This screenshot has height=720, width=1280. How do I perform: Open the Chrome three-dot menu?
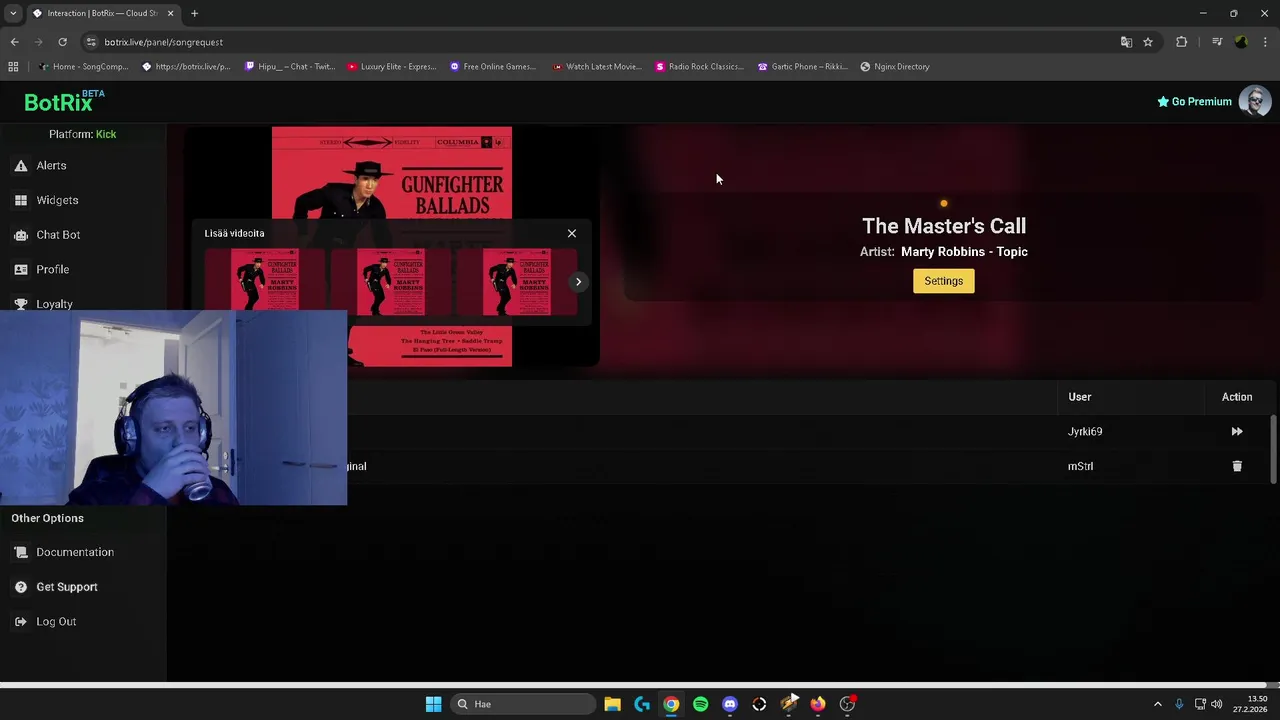(1265, 42)
